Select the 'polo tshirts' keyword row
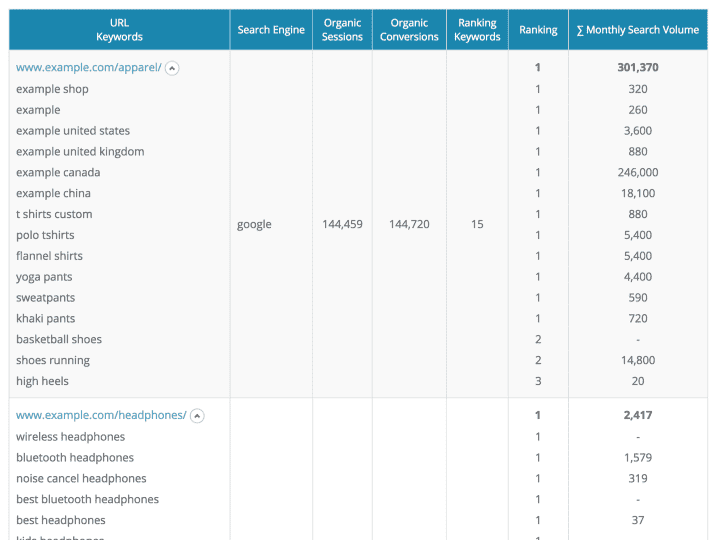Image resolution: width=720 pixels, height=540 pixels. point(45,235)
